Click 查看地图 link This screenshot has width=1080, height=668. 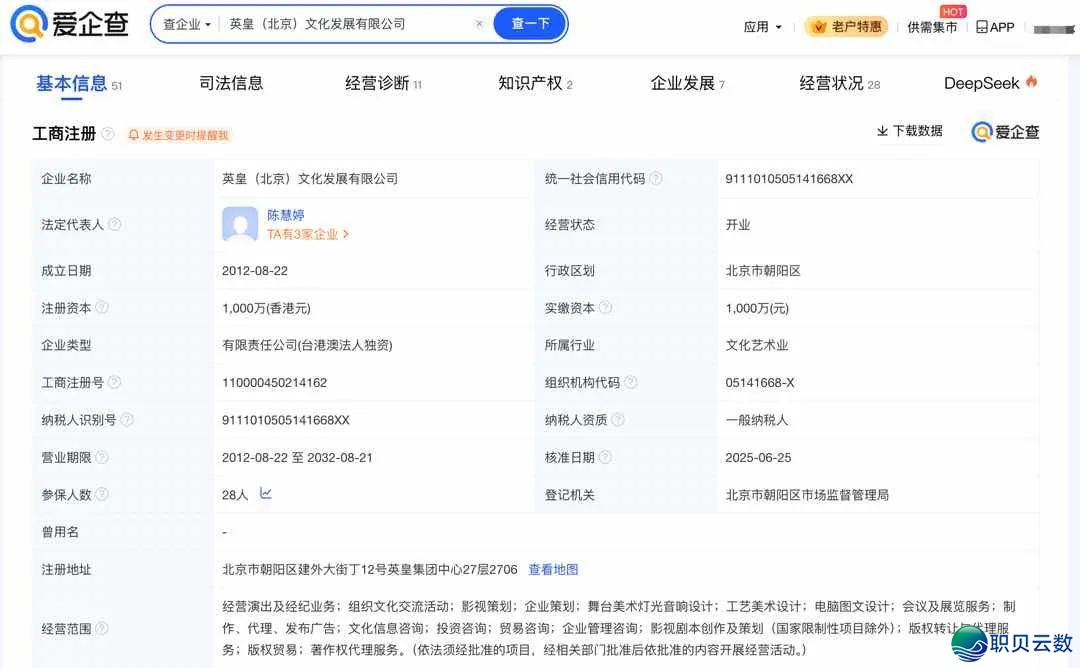click(x=553, y=570)
